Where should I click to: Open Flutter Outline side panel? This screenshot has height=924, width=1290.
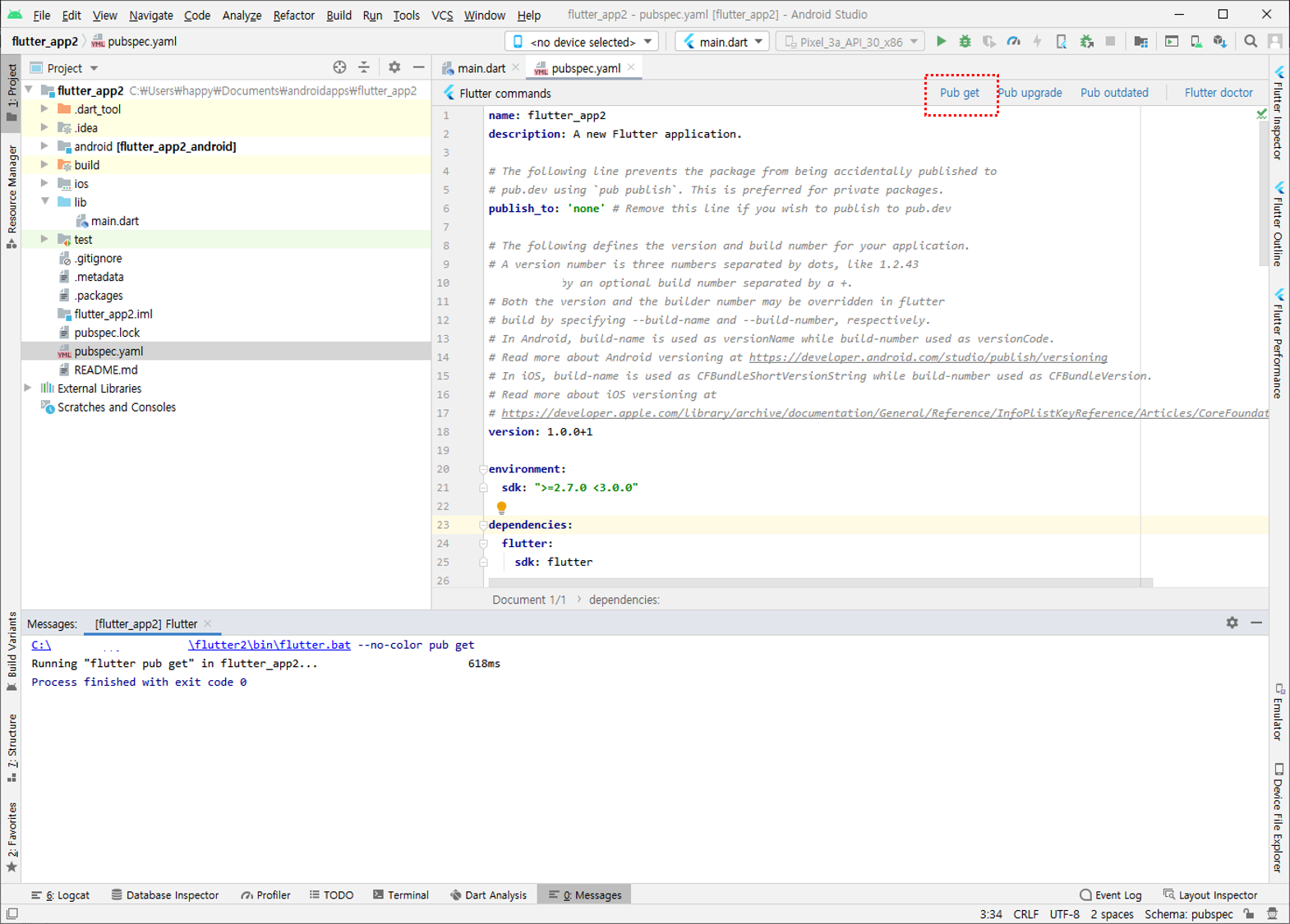pos(1278,224)
